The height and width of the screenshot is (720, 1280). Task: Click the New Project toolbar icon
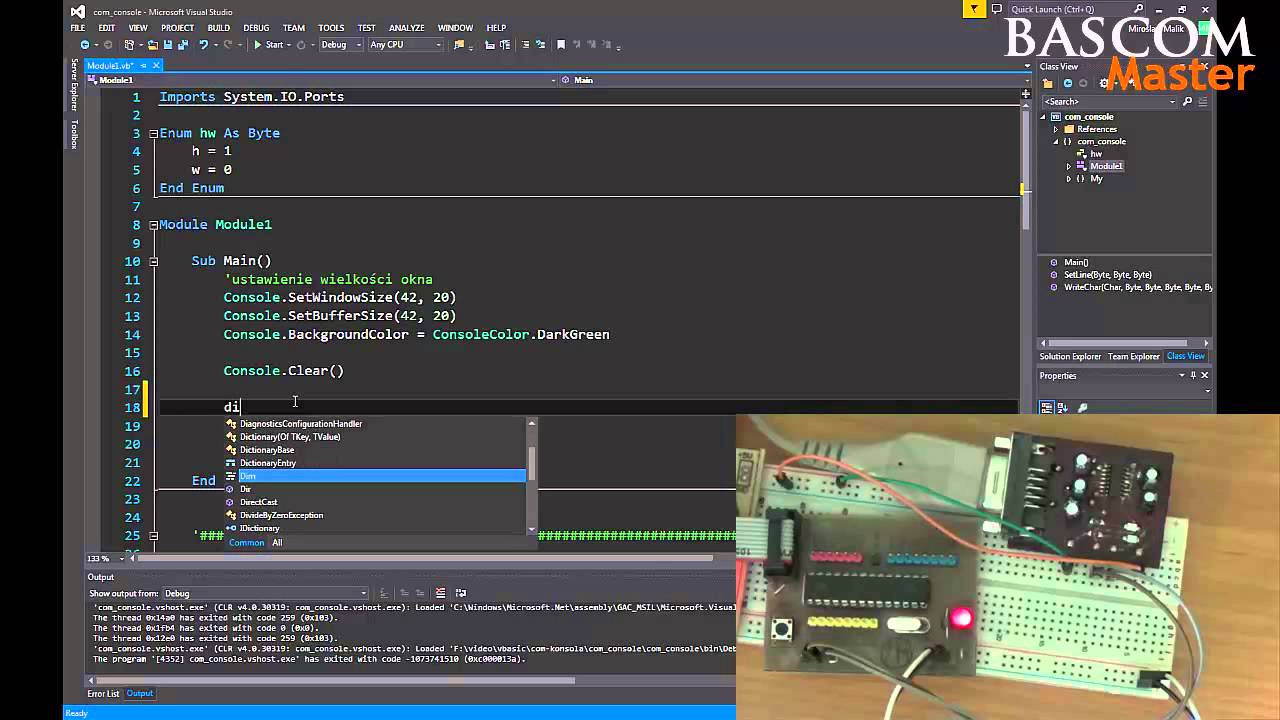point(129,45)
